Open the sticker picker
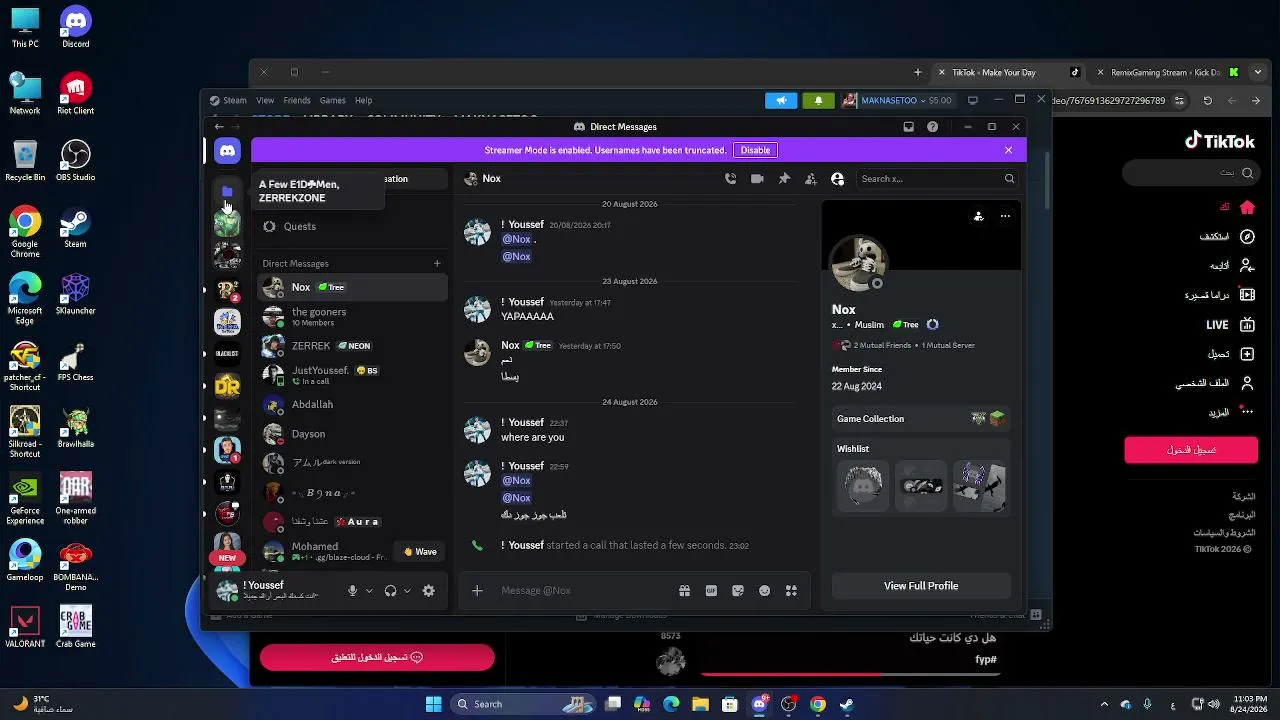 coord(738,591)
